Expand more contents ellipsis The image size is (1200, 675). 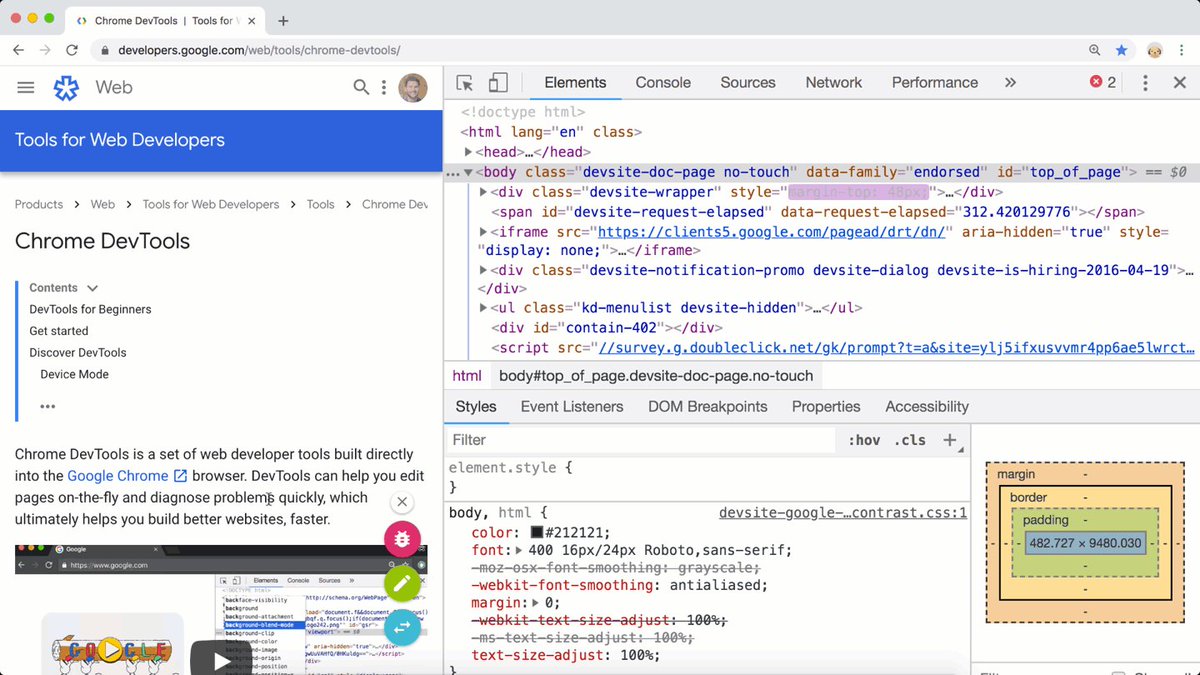[48, 407]
